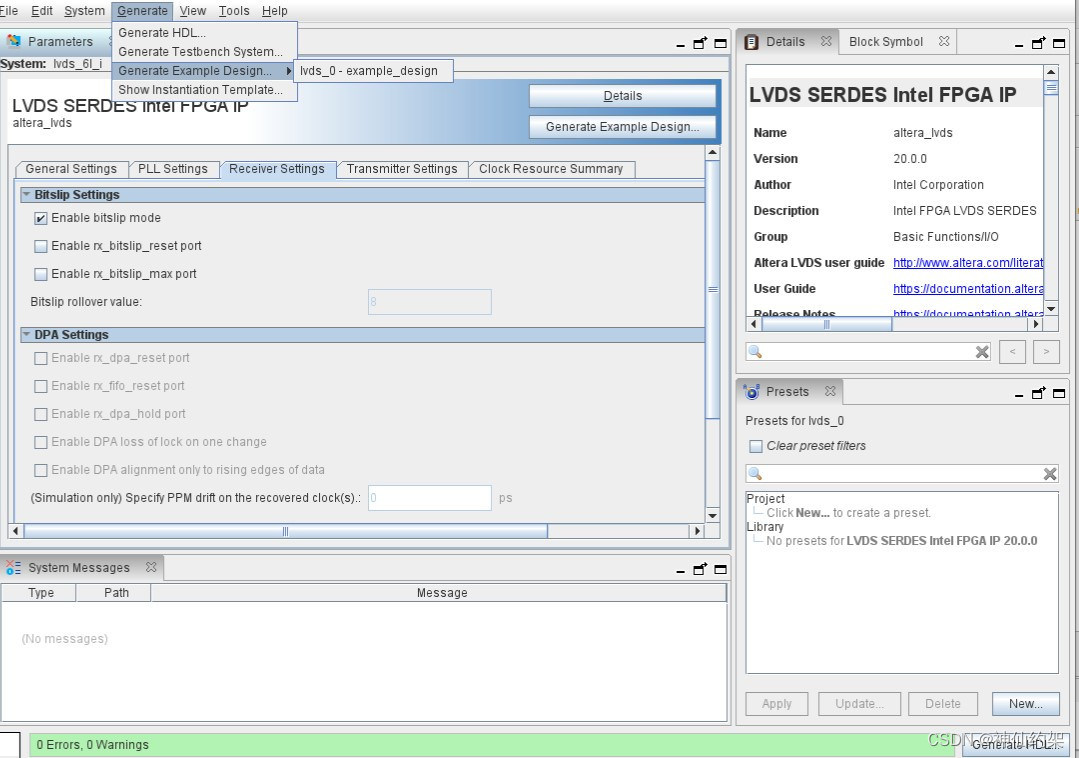This screenshot has width=1079, height=758.
Task: Choose Generate Testbench System...
Action: [204, 52]
